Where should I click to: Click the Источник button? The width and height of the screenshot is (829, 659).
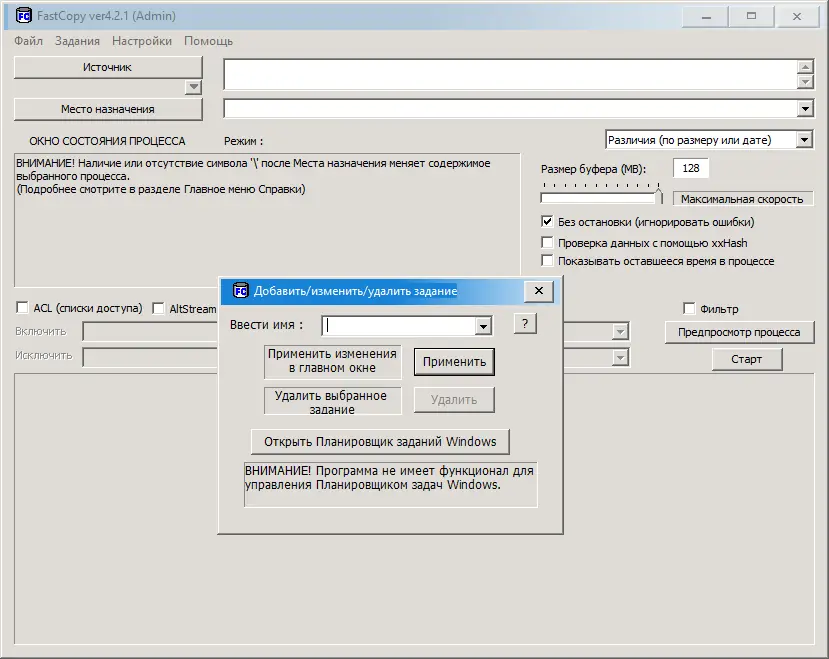[108, 67]
